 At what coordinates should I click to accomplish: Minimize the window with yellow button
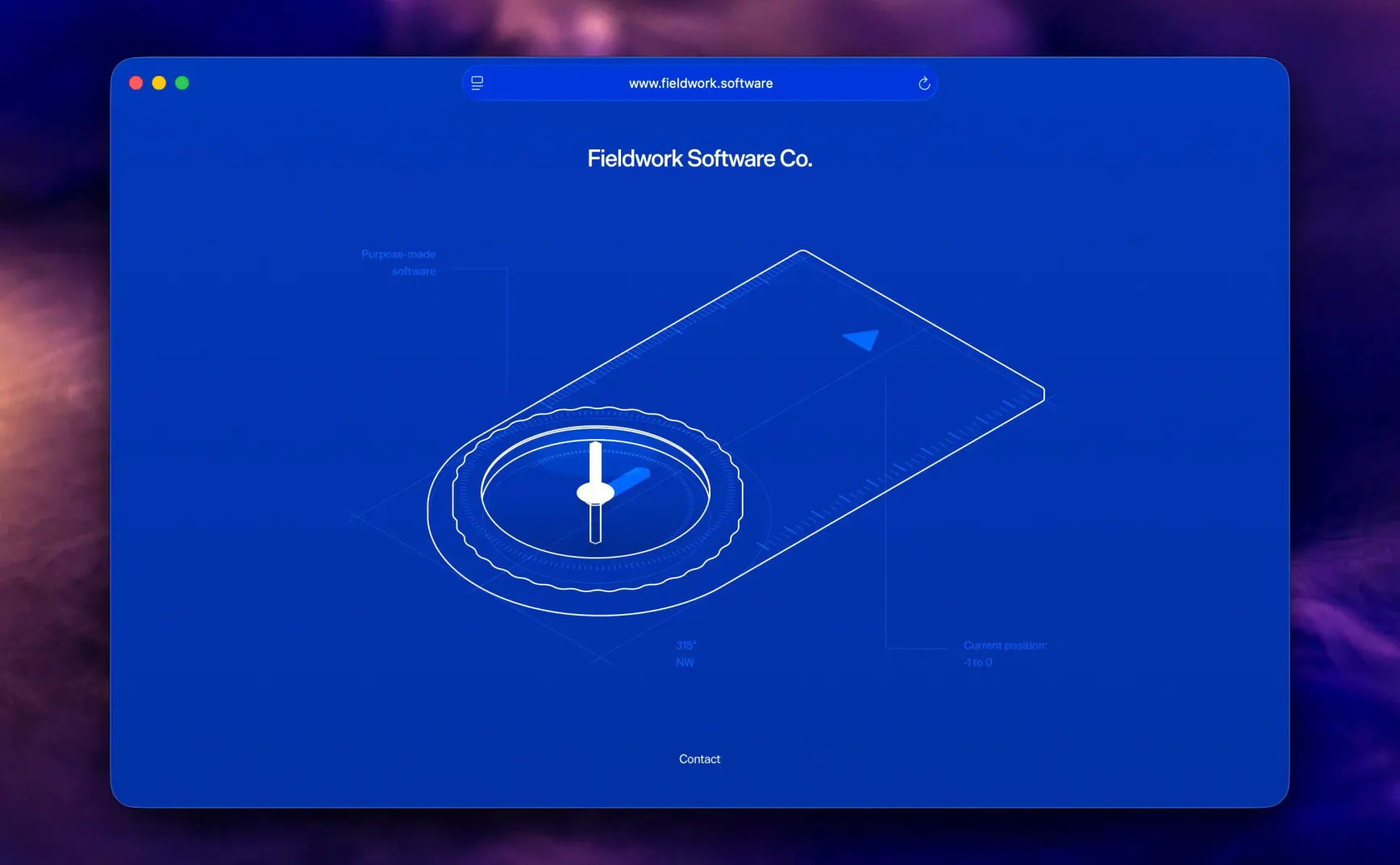pos(159,83)
